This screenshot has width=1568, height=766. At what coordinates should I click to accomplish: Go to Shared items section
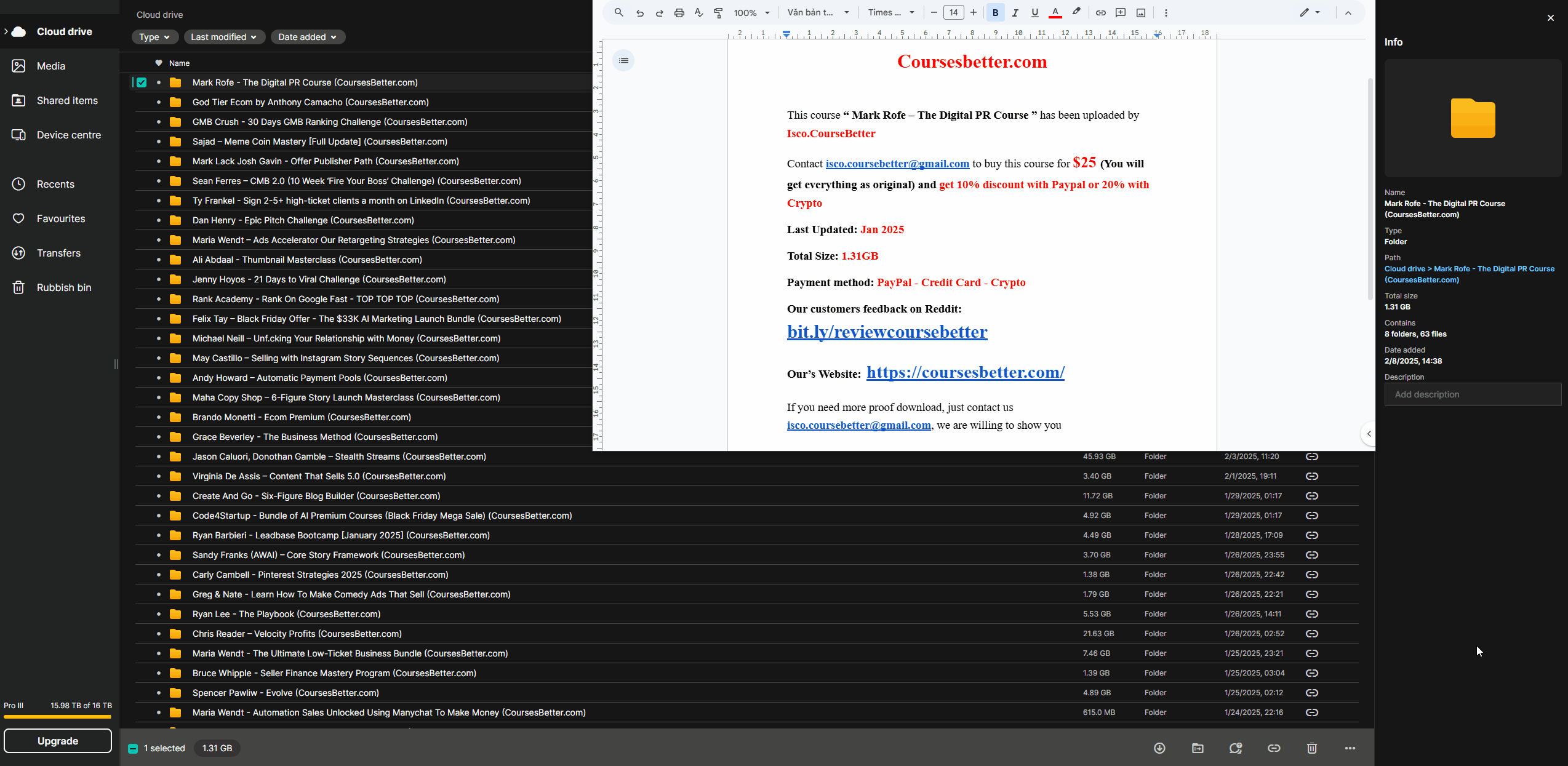coord(67,100)
